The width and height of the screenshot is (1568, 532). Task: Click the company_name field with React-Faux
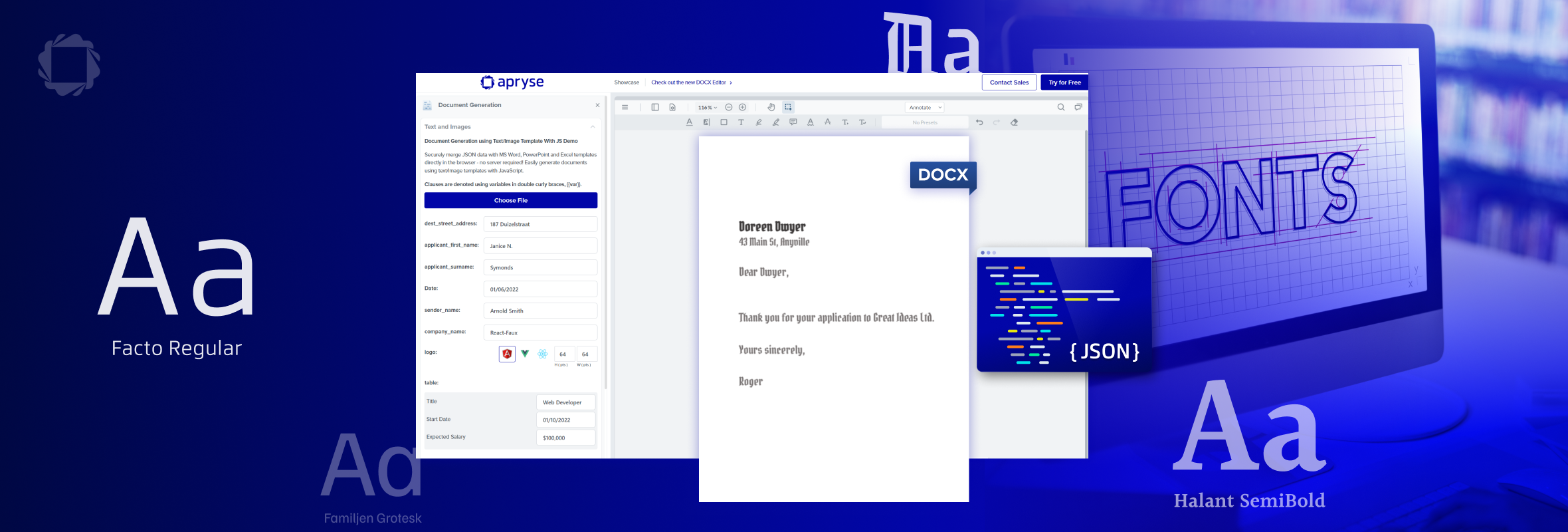[x=540, y=332]
